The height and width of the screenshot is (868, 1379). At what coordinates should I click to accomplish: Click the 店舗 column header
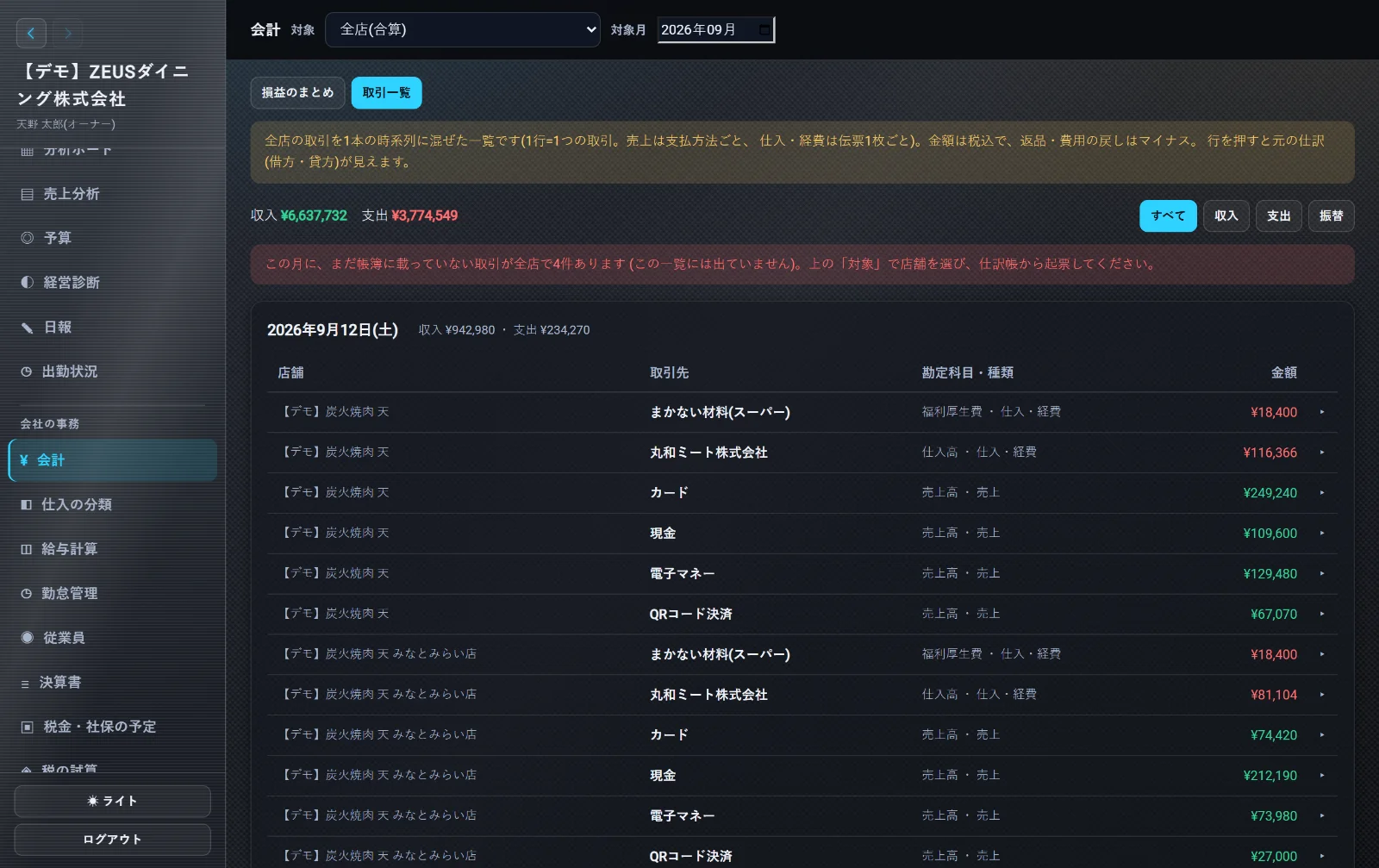coord(290,372)
